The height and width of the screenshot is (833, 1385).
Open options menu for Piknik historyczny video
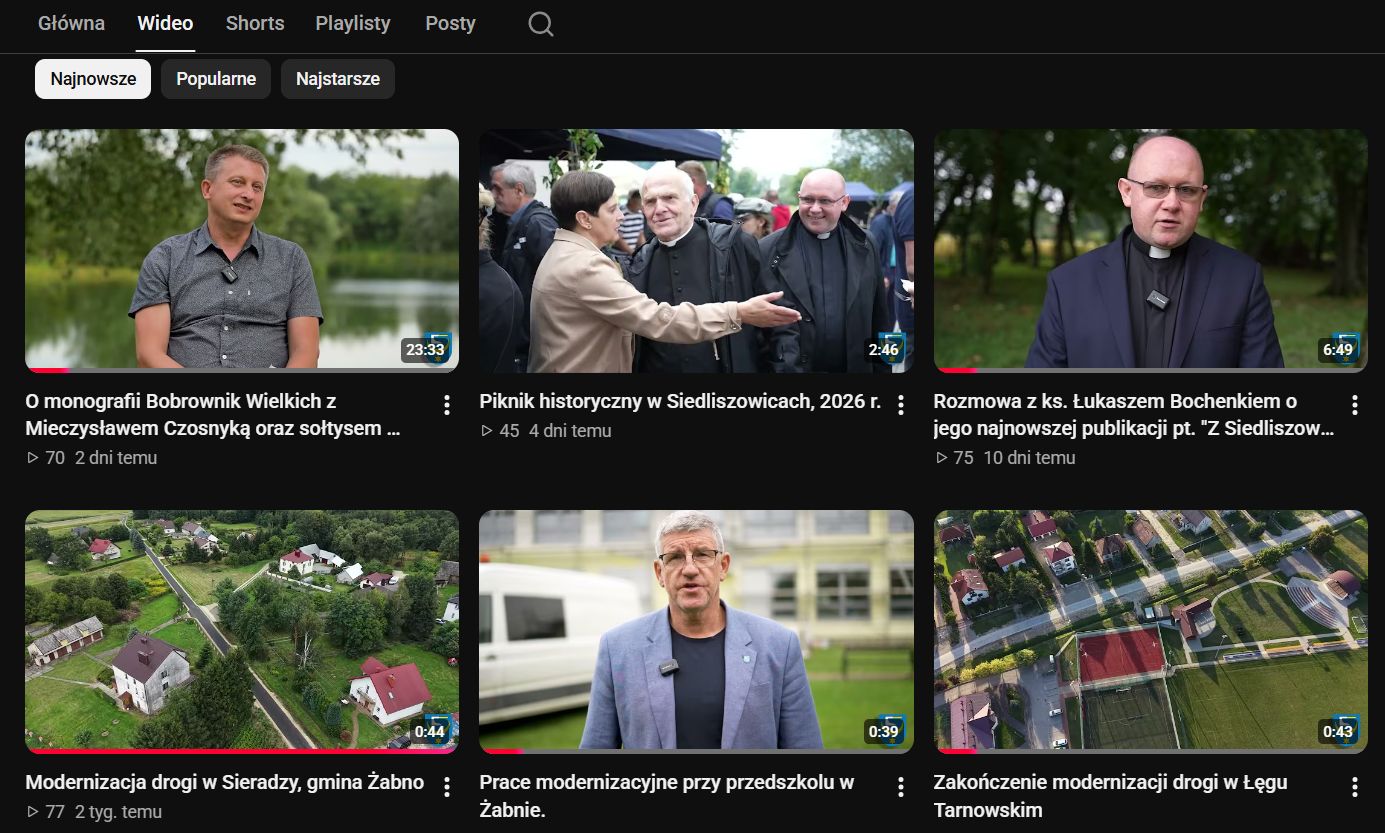click(900, 405)
